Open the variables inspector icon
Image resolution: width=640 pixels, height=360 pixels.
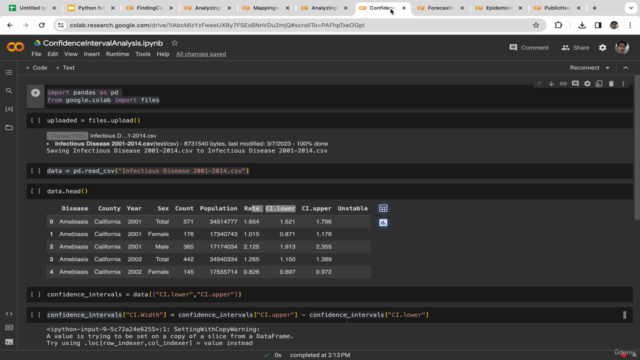(x=9, y=109)
